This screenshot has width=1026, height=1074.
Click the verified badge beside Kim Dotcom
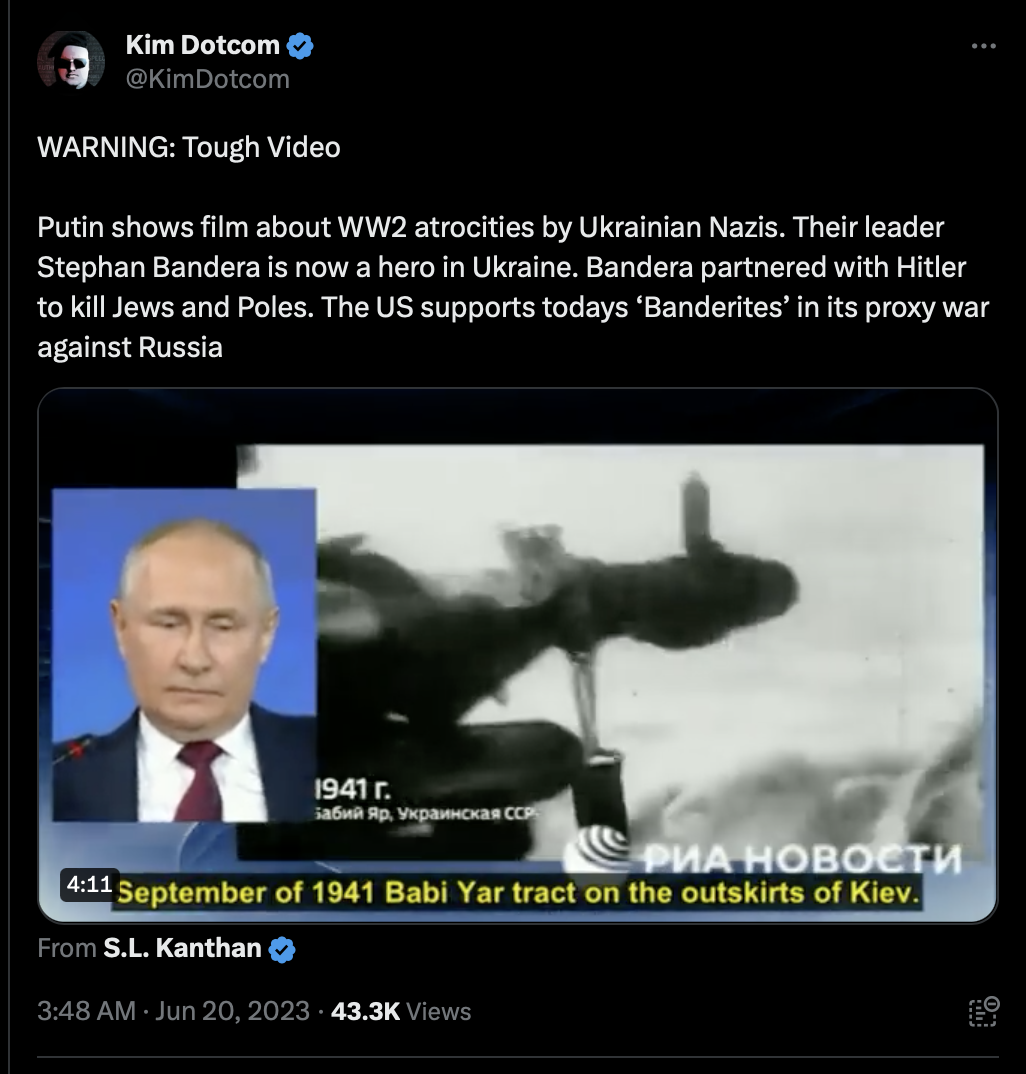pos(300,46)
